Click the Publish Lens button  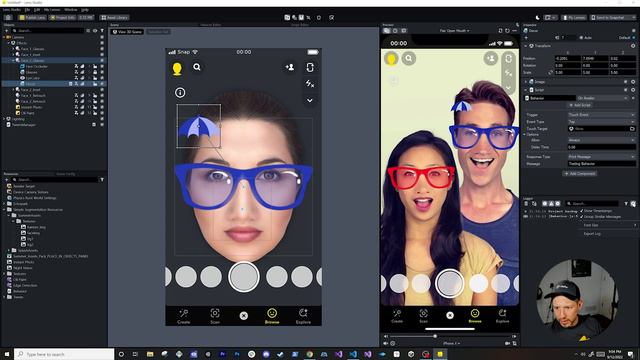click(x=32, y=18)
